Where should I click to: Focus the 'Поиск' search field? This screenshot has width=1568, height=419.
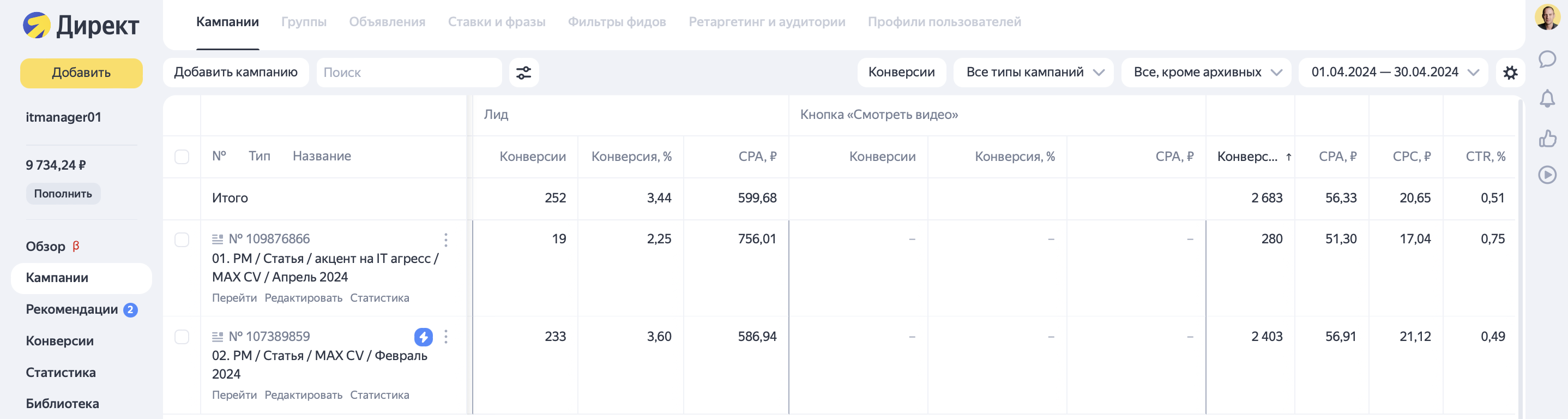coord(409,73)
